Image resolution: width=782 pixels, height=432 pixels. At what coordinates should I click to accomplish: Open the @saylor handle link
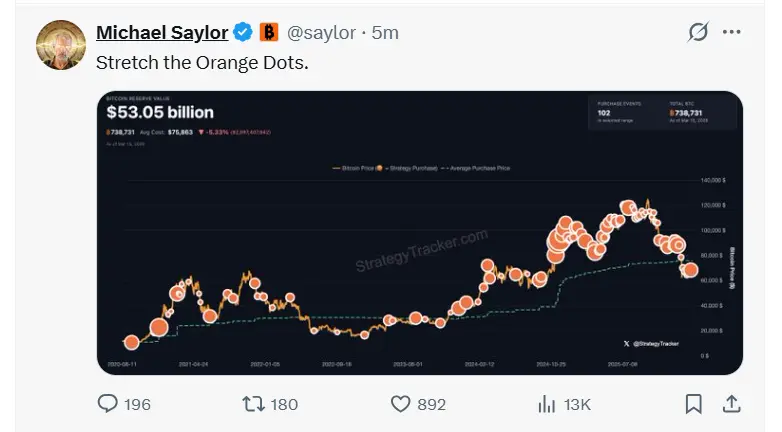click(x=321, y=33)
